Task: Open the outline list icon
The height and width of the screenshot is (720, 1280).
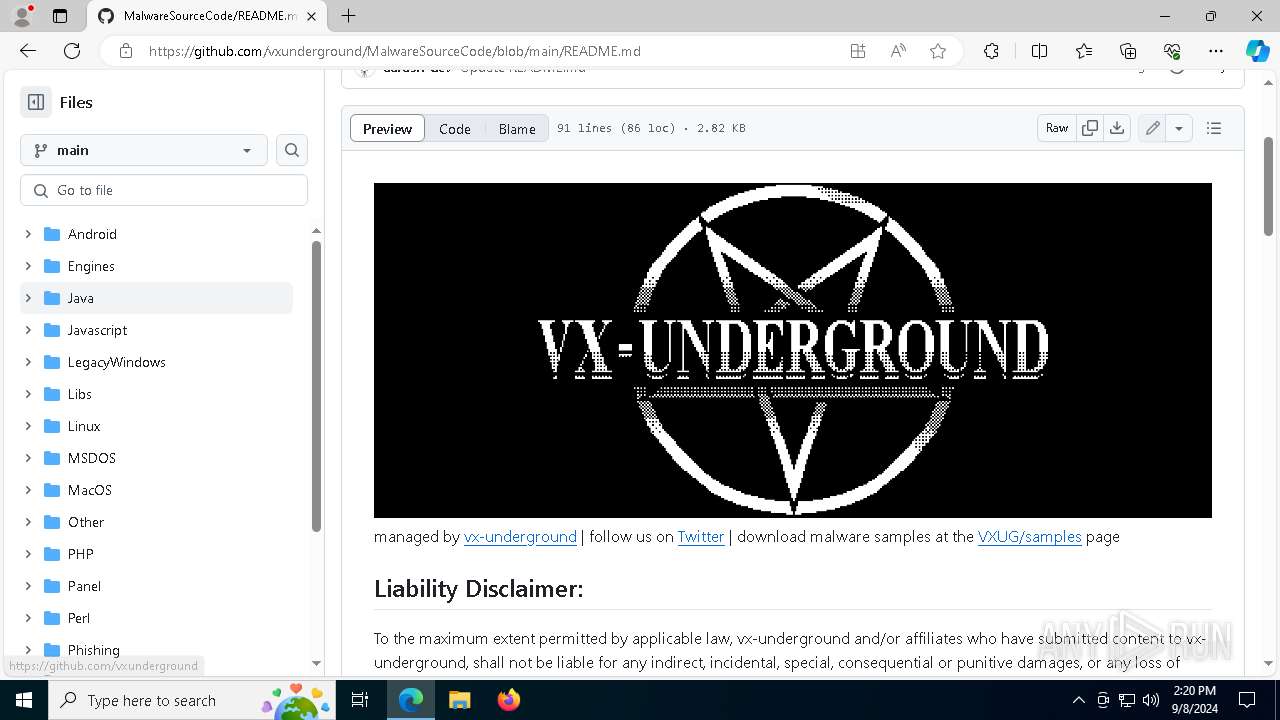Action: (1214, 128)
